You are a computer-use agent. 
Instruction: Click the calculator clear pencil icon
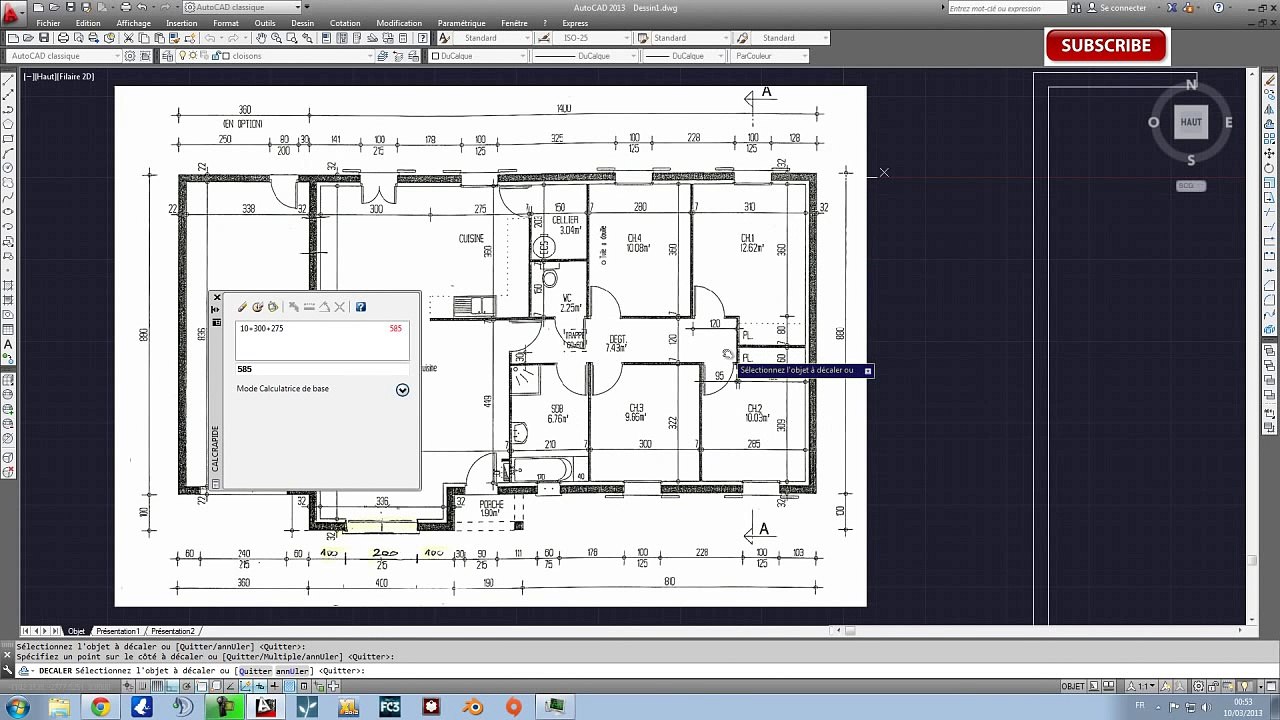242,307
